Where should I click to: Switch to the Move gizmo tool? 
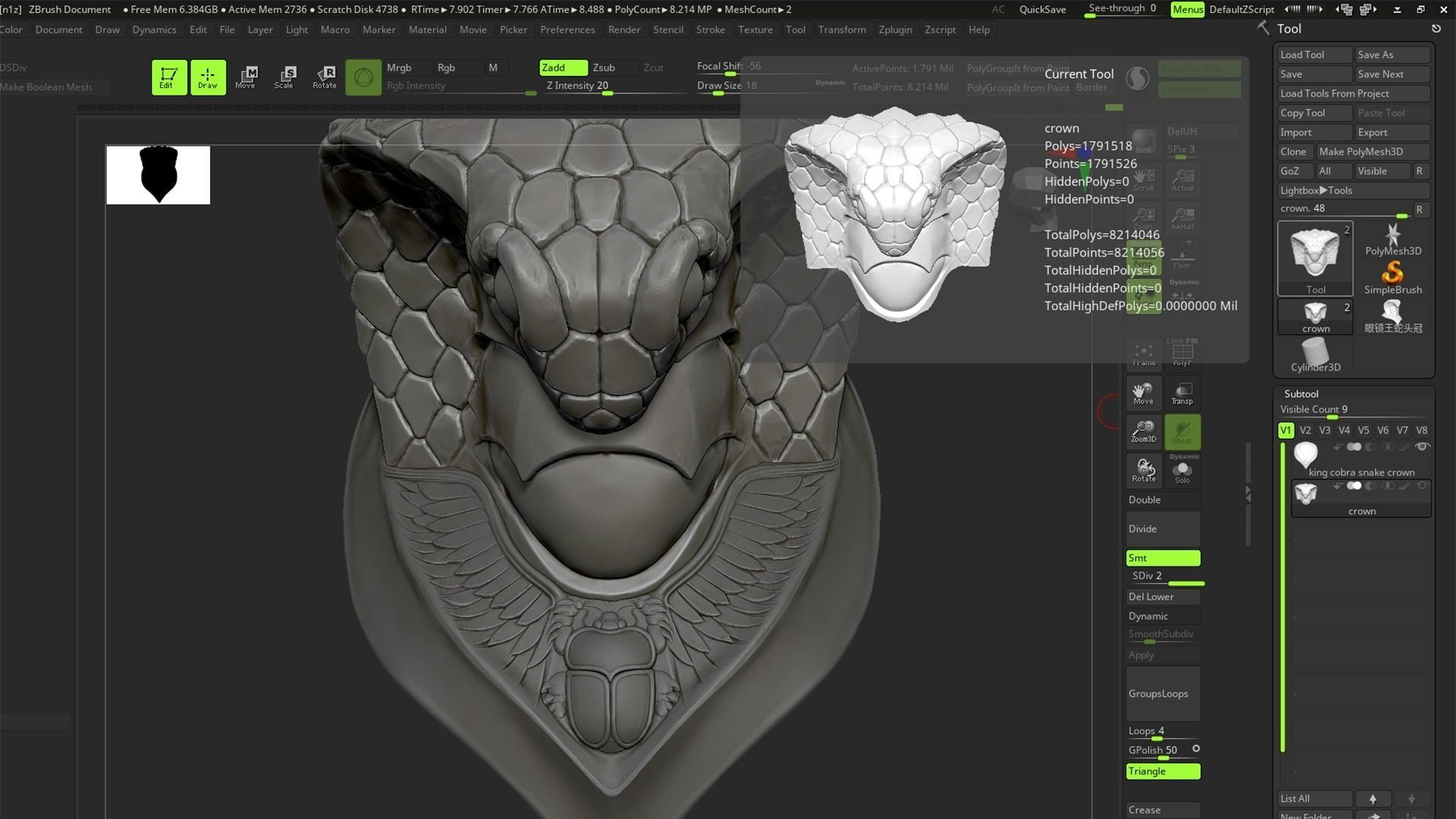coord(246,77)
